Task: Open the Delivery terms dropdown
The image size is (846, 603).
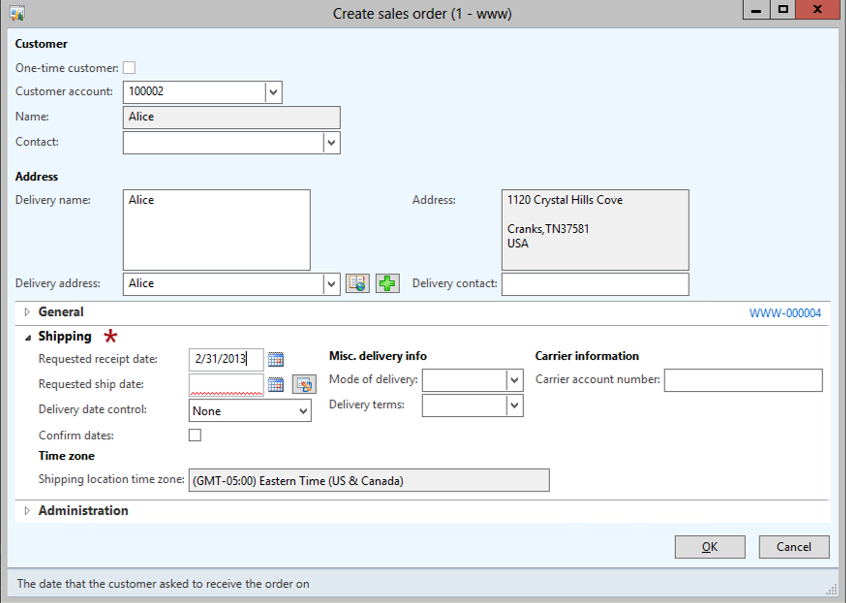Action: pos(514,405)
